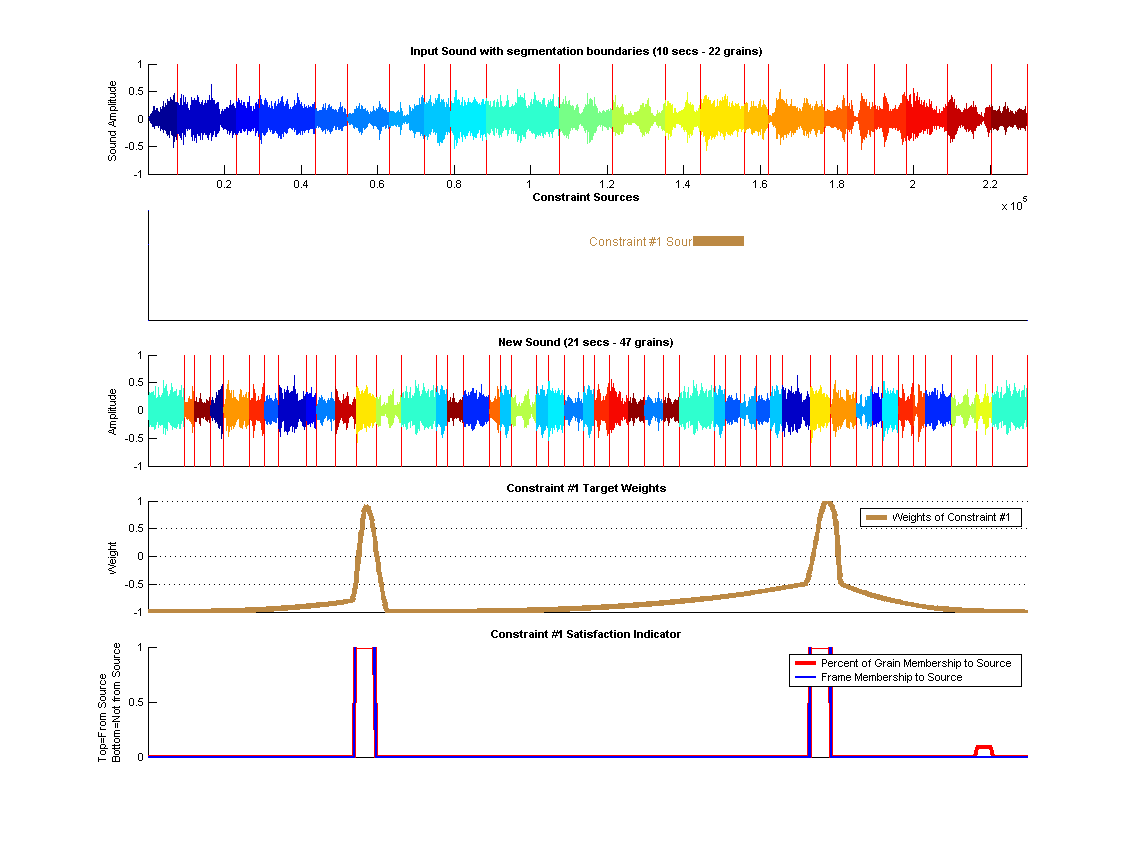This screenshot has height=851, width=1135.
Task: Click the second peak of the target weights curve
Action: [827, 503]
